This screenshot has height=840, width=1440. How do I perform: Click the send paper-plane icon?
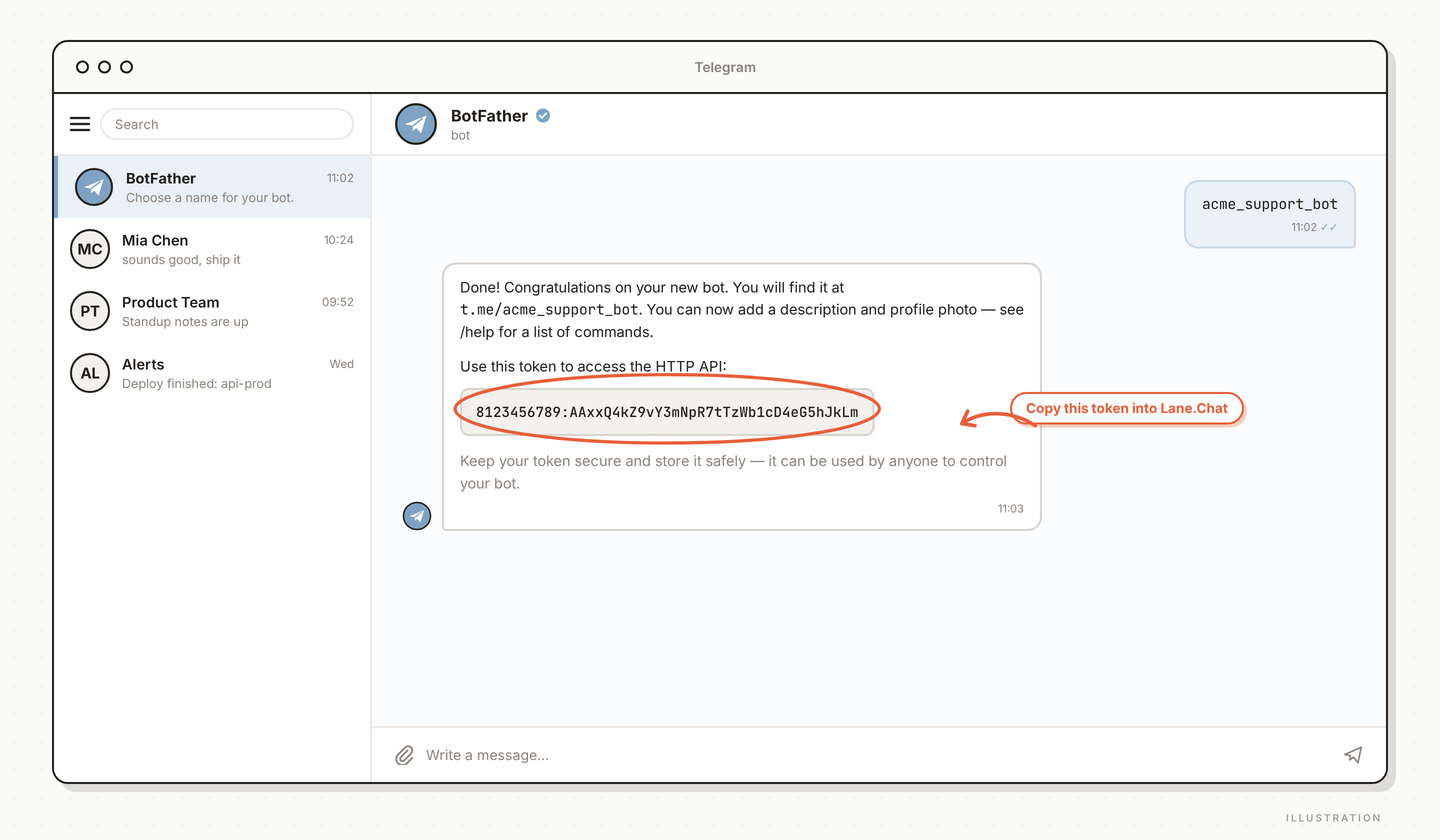click(1353, 755)
